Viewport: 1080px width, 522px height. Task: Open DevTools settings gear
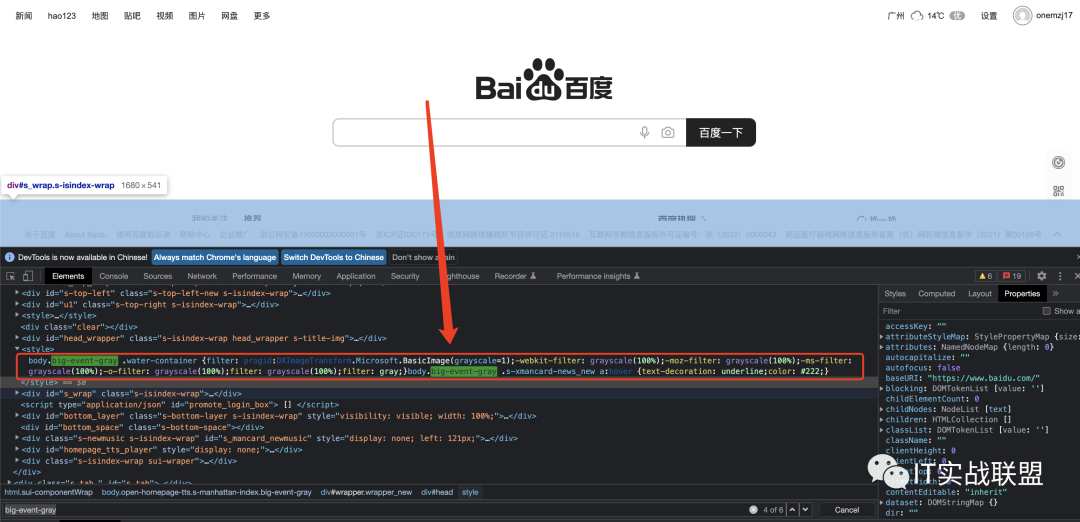tap(1041, 276)
